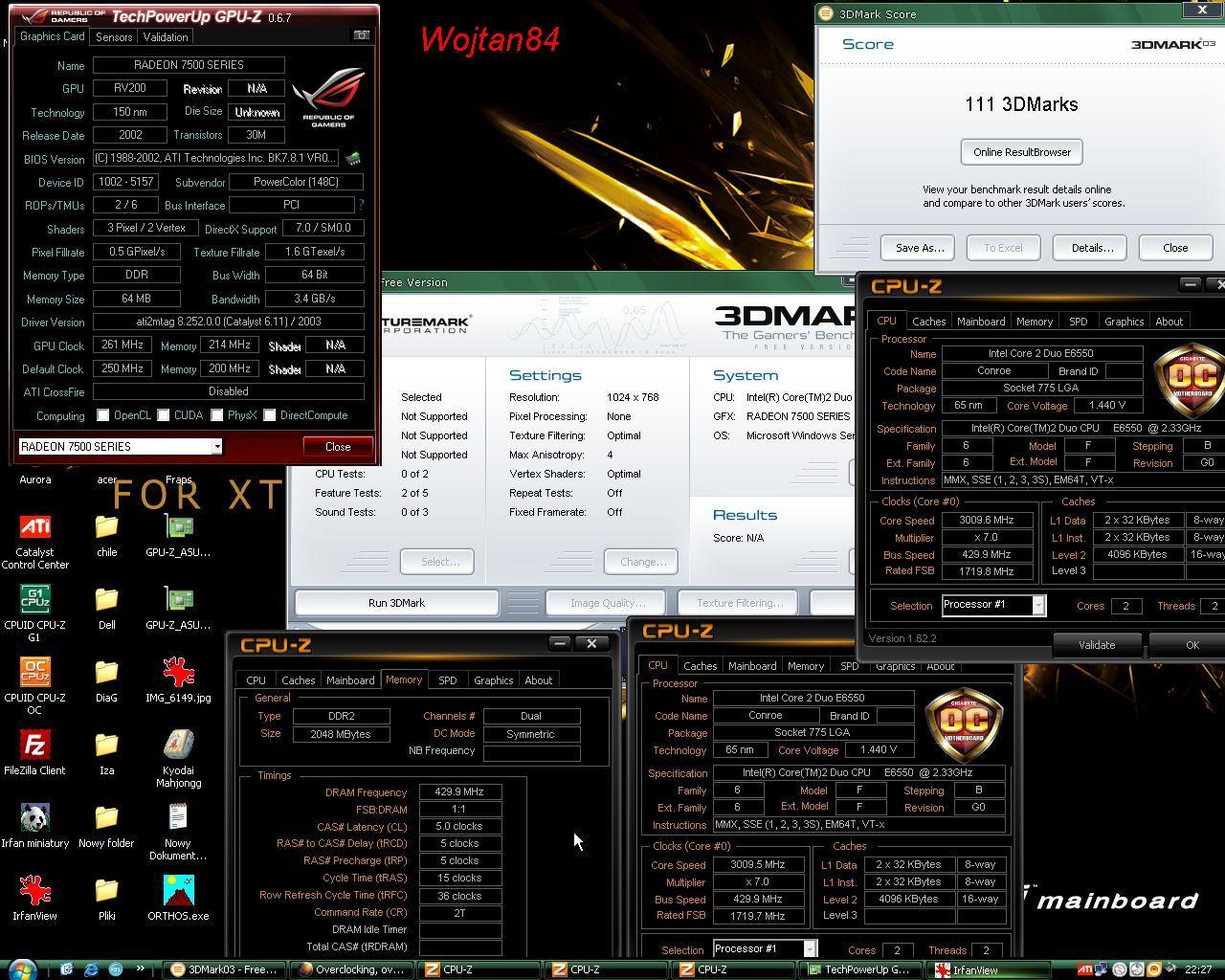Open SPD tab in Memory CPU-Z window
Image resolution: width=1225 pixels, height=980 pixels.
[x=447, y=680]
